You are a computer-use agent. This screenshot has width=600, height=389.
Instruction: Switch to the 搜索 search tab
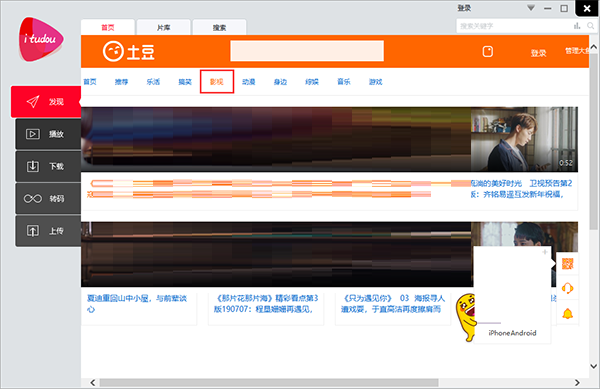coord(219,28)
